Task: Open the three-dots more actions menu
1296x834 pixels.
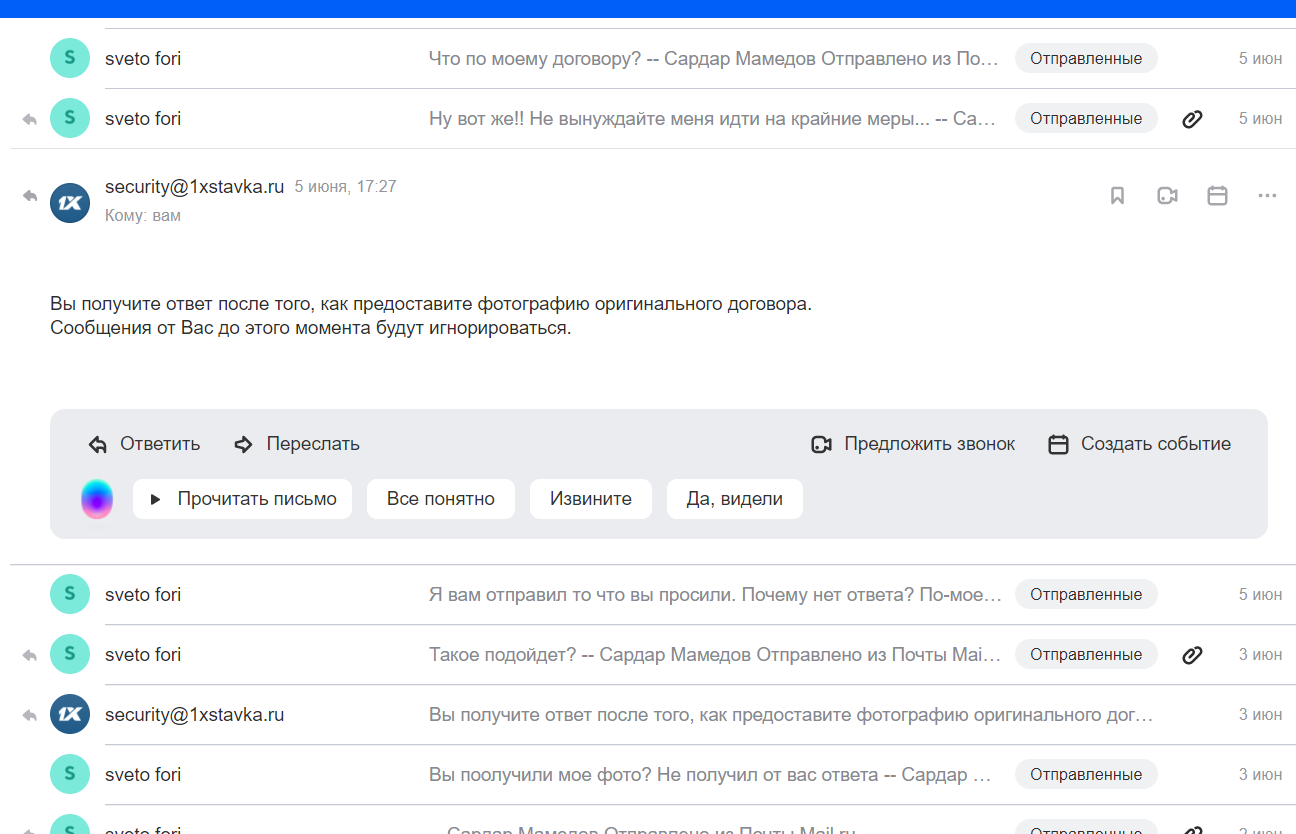Action: (1267, 196)
